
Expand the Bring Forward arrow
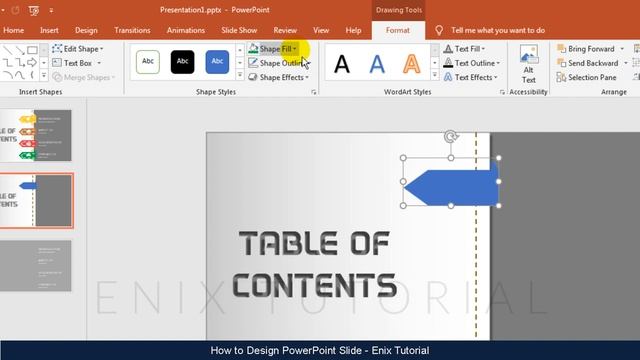click(622, 49)
